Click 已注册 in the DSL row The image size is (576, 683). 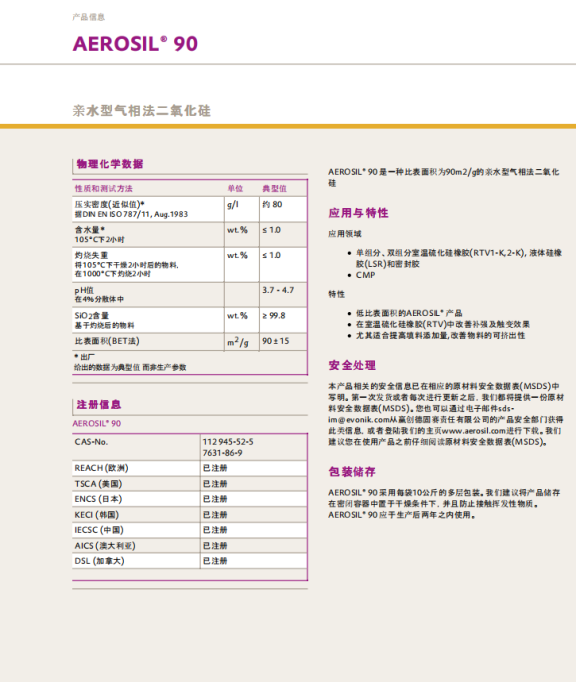pyautogui.click(x=215, y=561)
